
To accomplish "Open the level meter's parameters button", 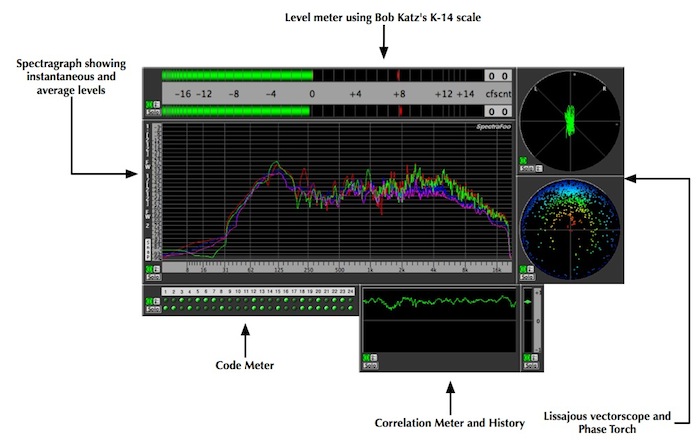I will click(x=156, y=104).
